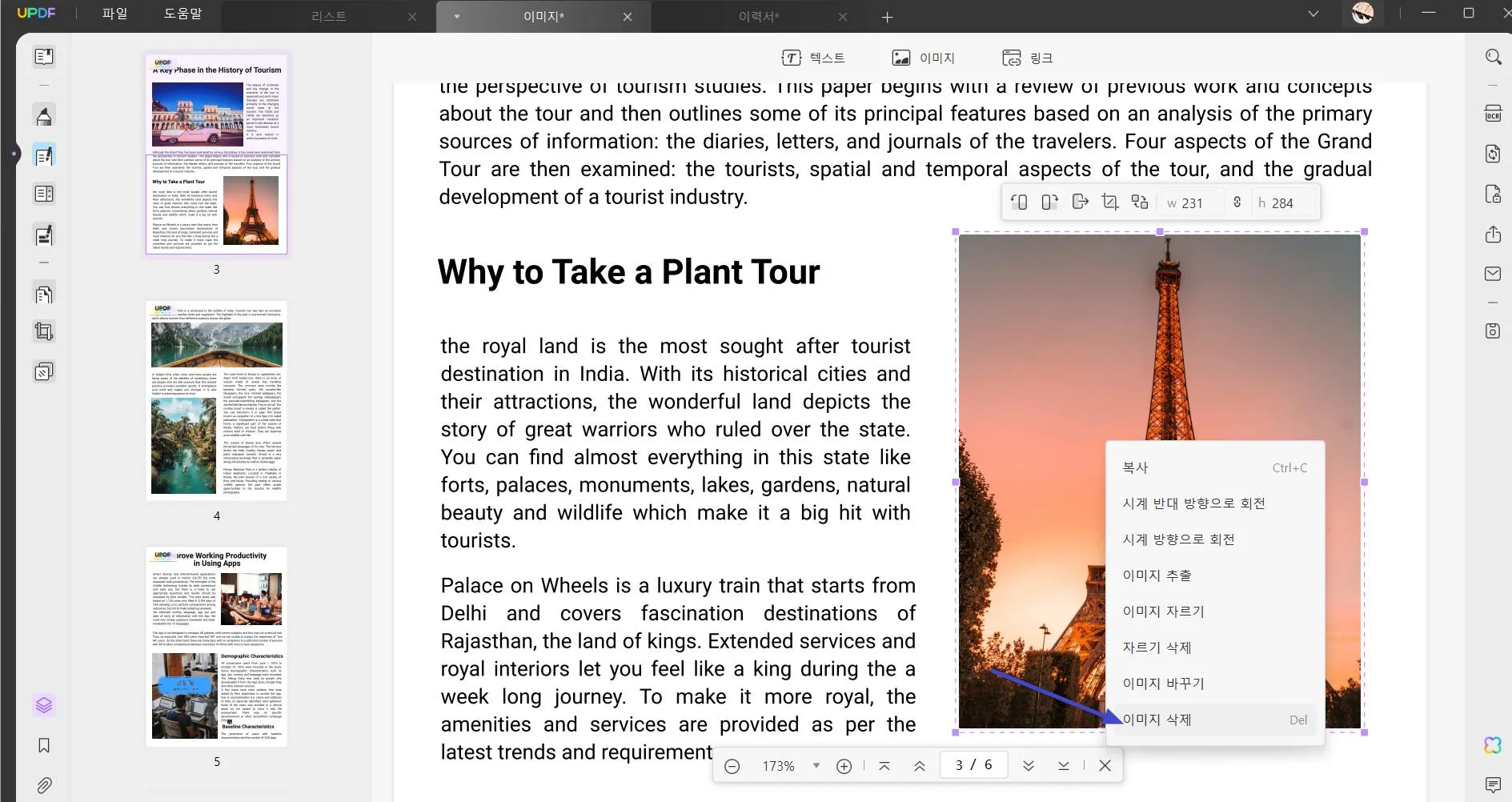Select the page 3 thumbnail

coord(216,154)
